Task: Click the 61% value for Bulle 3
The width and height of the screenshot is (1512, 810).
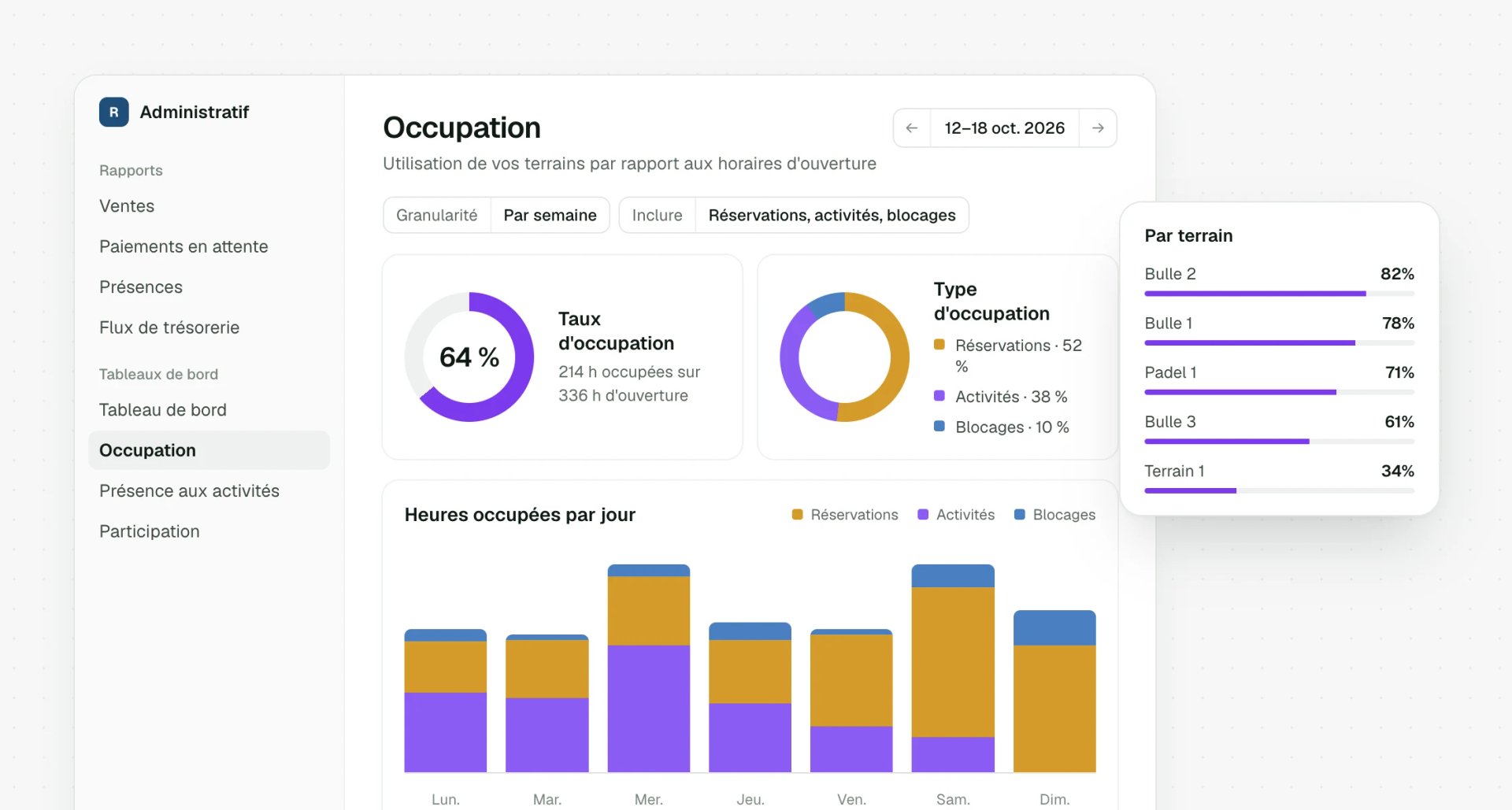Action: click(x=1399, y=422)
